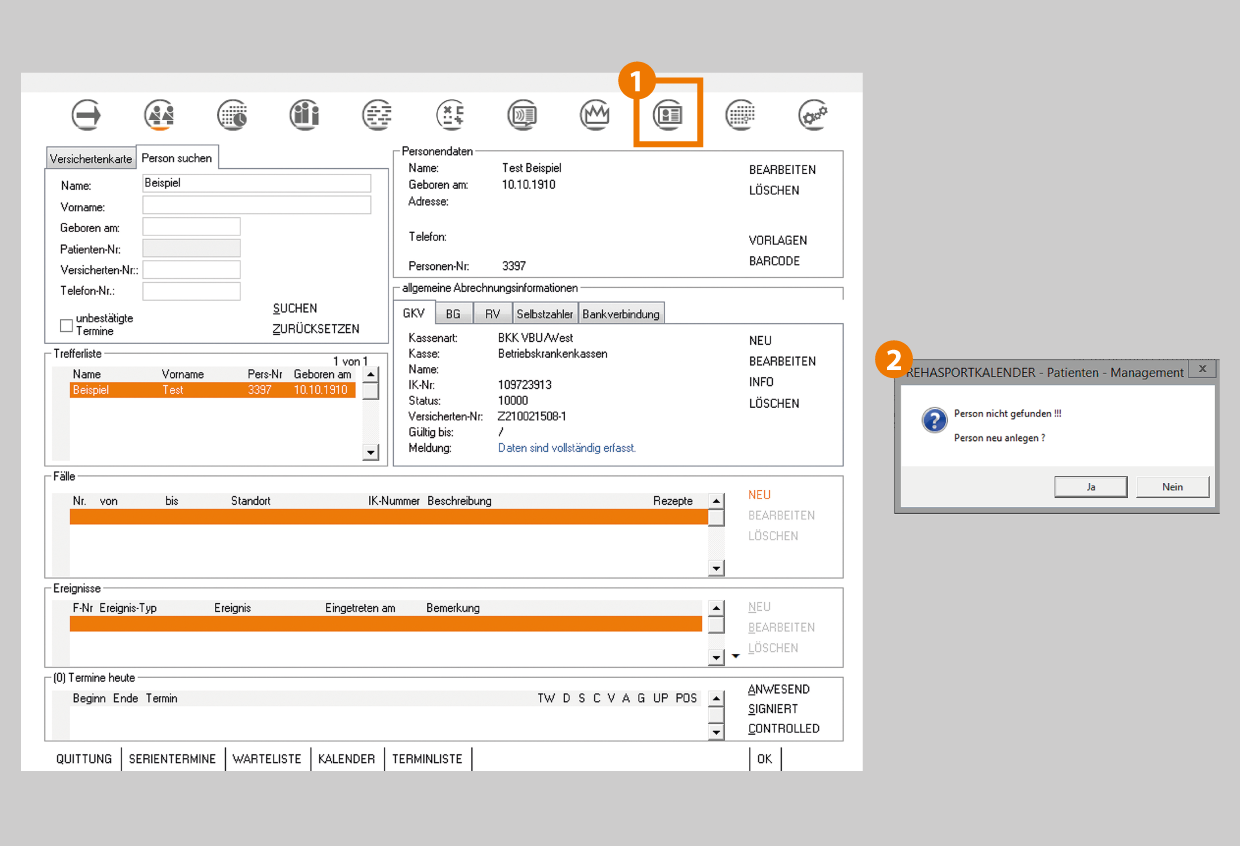Click the Termine heute scroll down arrow
The height and width of the screenshot is (846, 1240).
(716, 732)
